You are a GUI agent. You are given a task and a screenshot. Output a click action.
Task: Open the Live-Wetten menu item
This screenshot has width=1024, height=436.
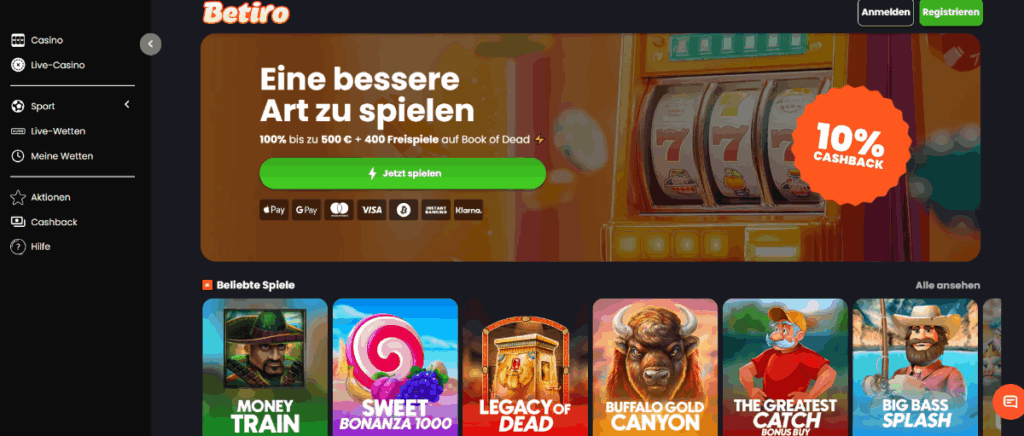coord(49,131)
